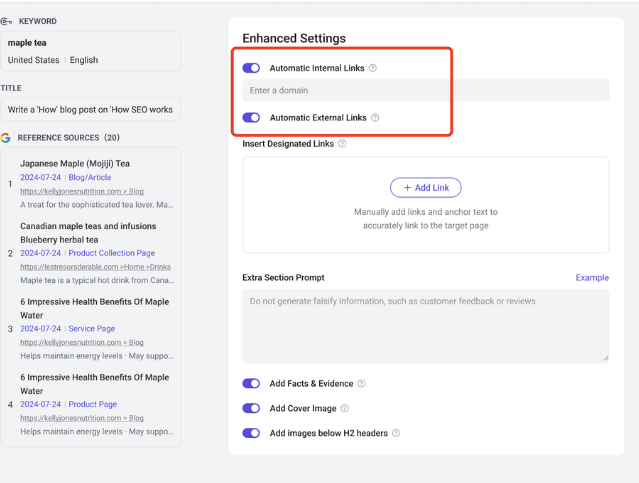The image size is (639, 483).
Task: Toggle Add images below H2 headers
Action: coord(251,433)
